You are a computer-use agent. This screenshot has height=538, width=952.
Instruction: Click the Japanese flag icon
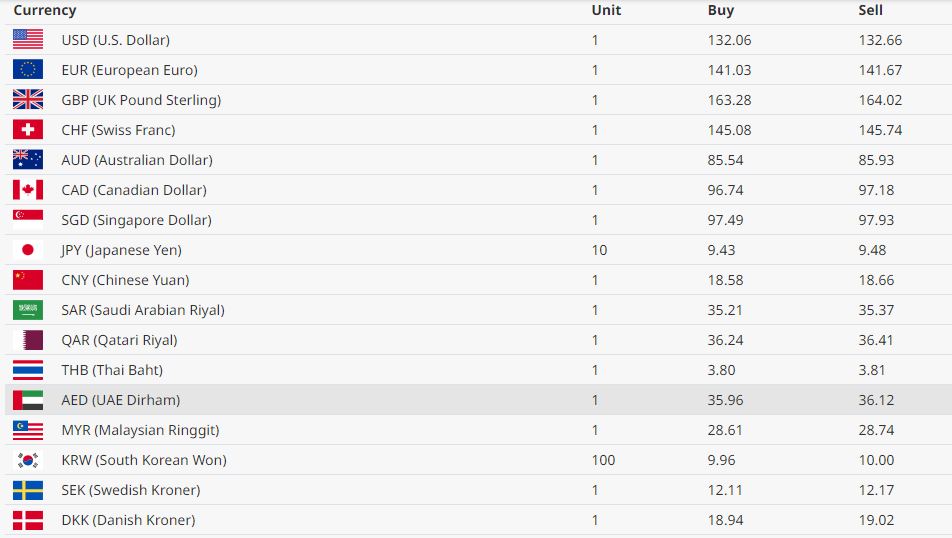[x=28, y=250]
